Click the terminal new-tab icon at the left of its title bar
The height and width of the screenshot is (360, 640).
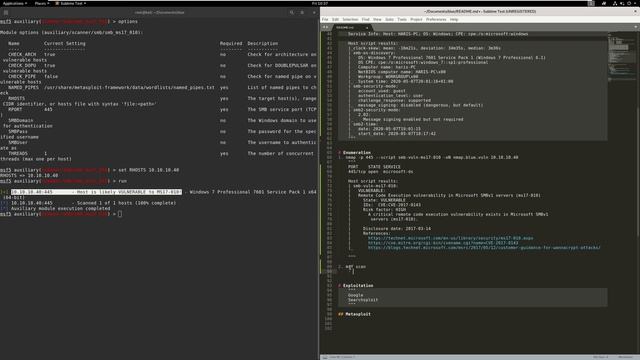coord(6,12)
